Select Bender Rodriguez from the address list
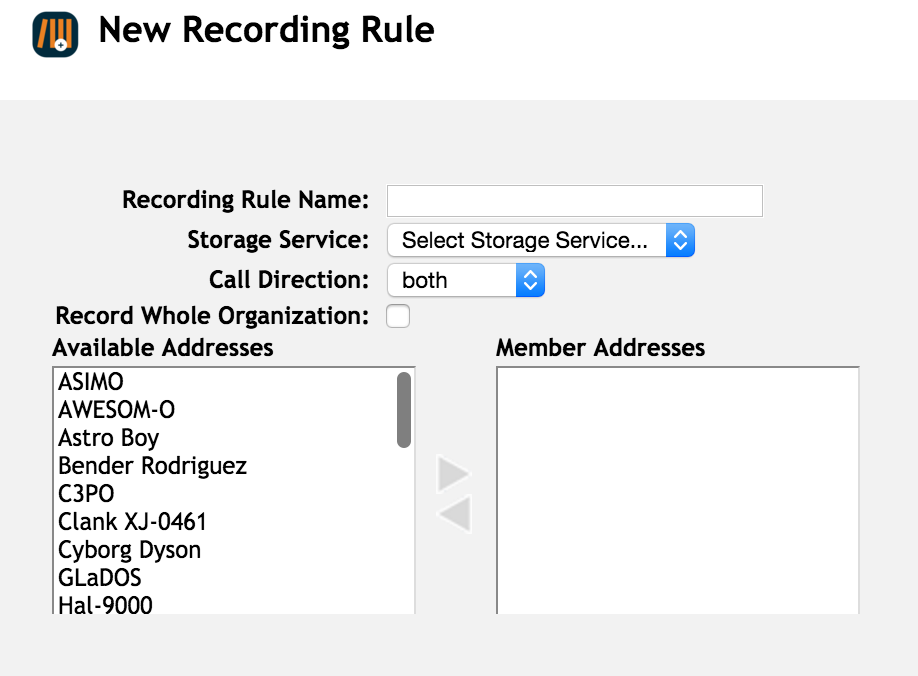 (152, 465)
